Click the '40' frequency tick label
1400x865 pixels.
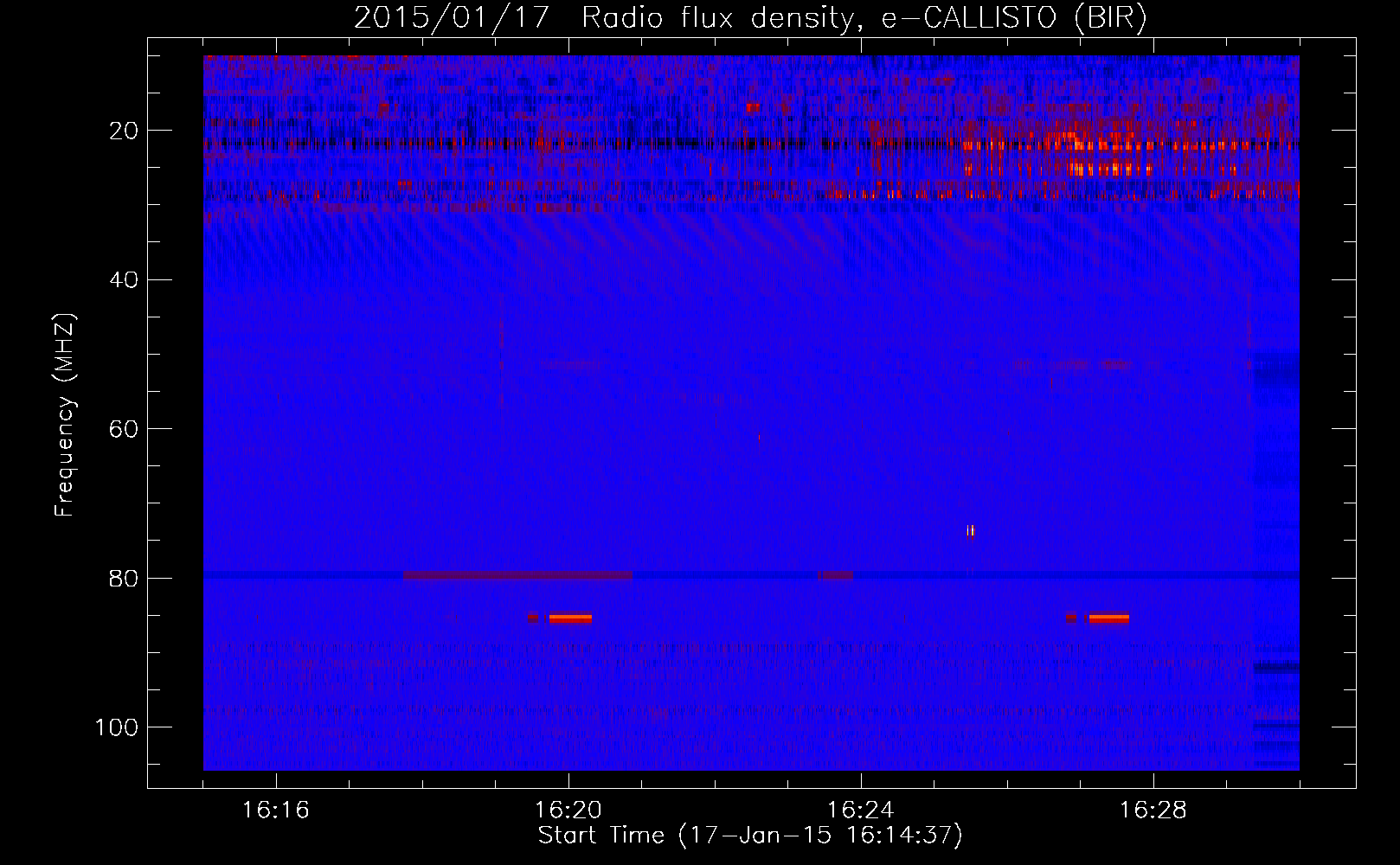pos(124,279)
